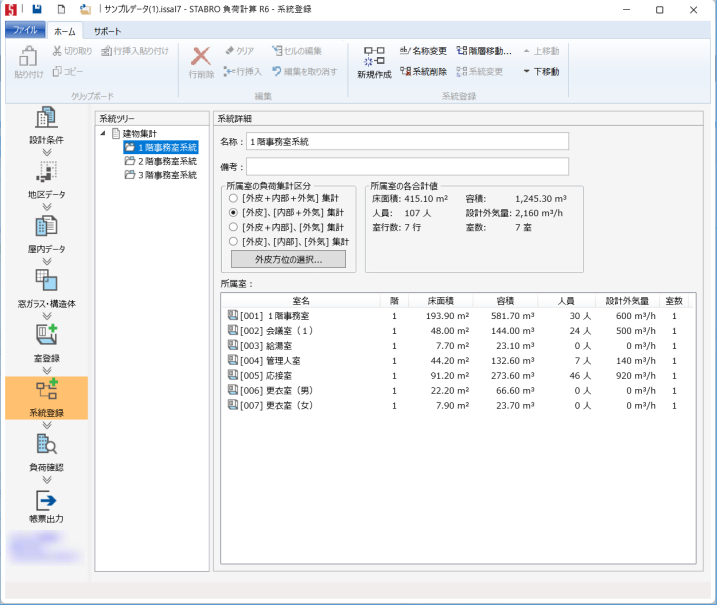This screenshot has height=605, width=717.
Task: Click 下移動 to move the system down
Action: pos(541,72)
